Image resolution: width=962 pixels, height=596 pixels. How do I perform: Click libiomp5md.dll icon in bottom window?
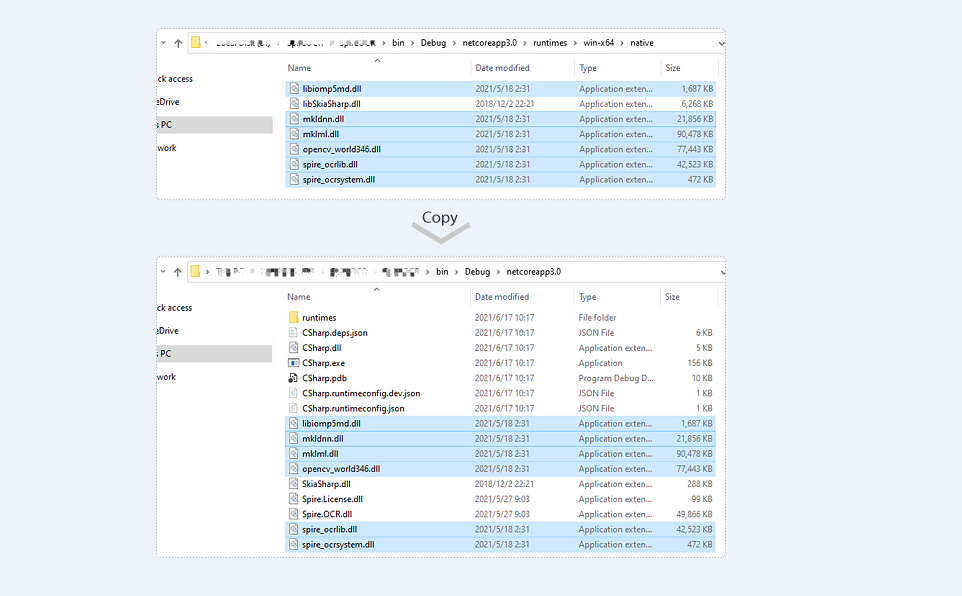click(293, 424)
